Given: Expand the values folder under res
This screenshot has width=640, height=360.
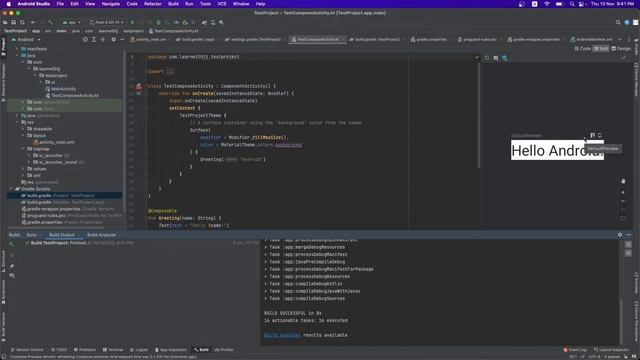Looking at the screenshot, I should (23, 169).
